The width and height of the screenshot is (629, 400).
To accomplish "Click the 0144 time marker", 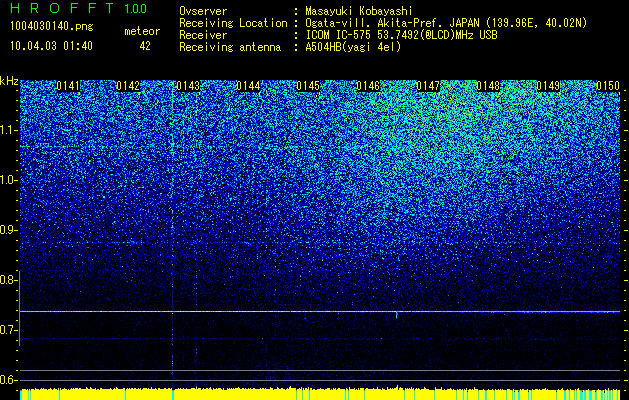I will [248, 86].
